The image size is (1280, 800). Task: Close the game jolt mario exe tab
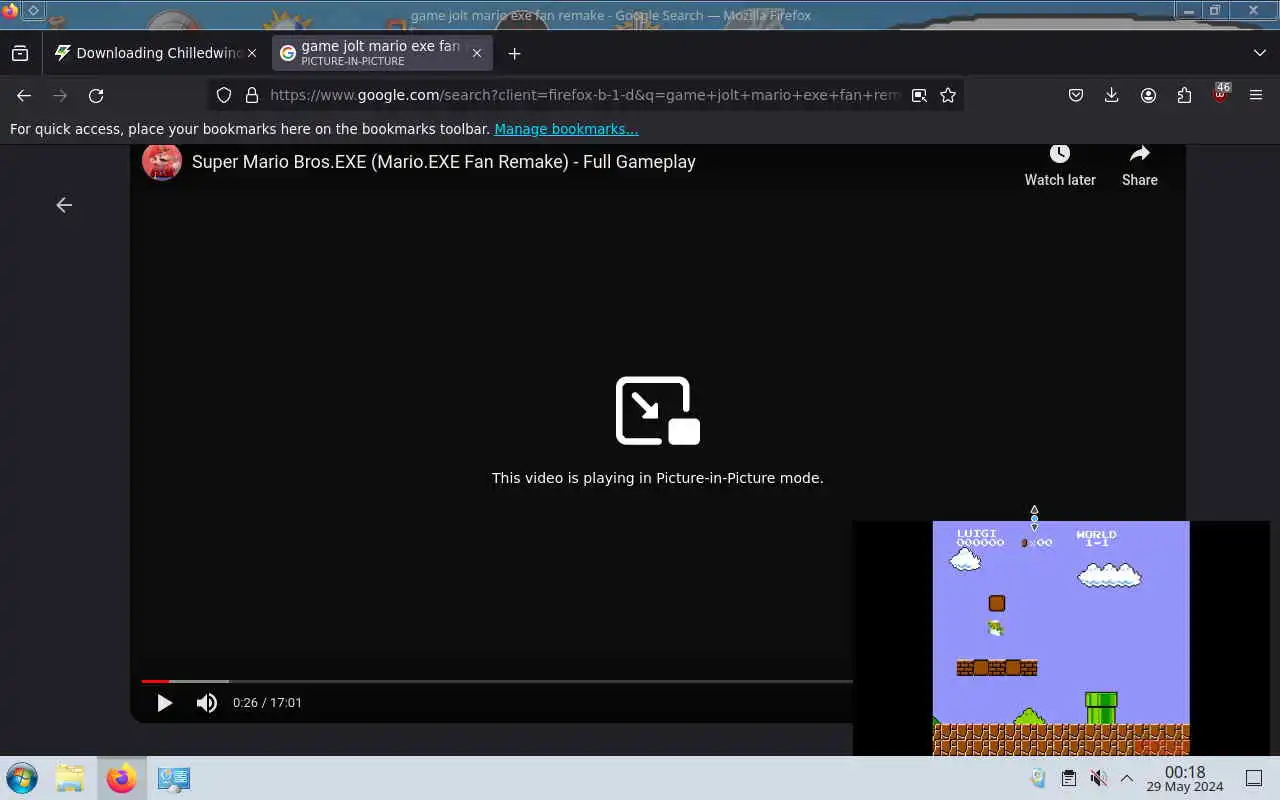[x=477, y=53]
